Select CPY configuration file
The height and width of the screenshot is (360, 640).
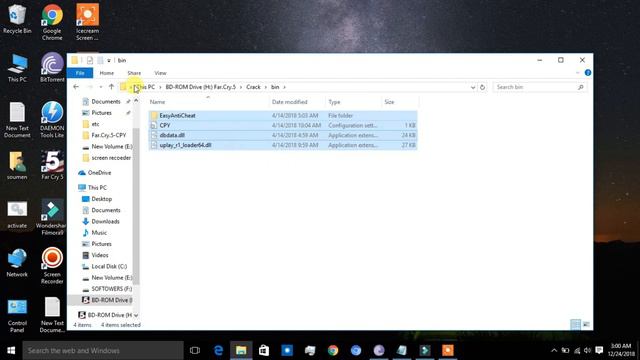pos(283,125)
